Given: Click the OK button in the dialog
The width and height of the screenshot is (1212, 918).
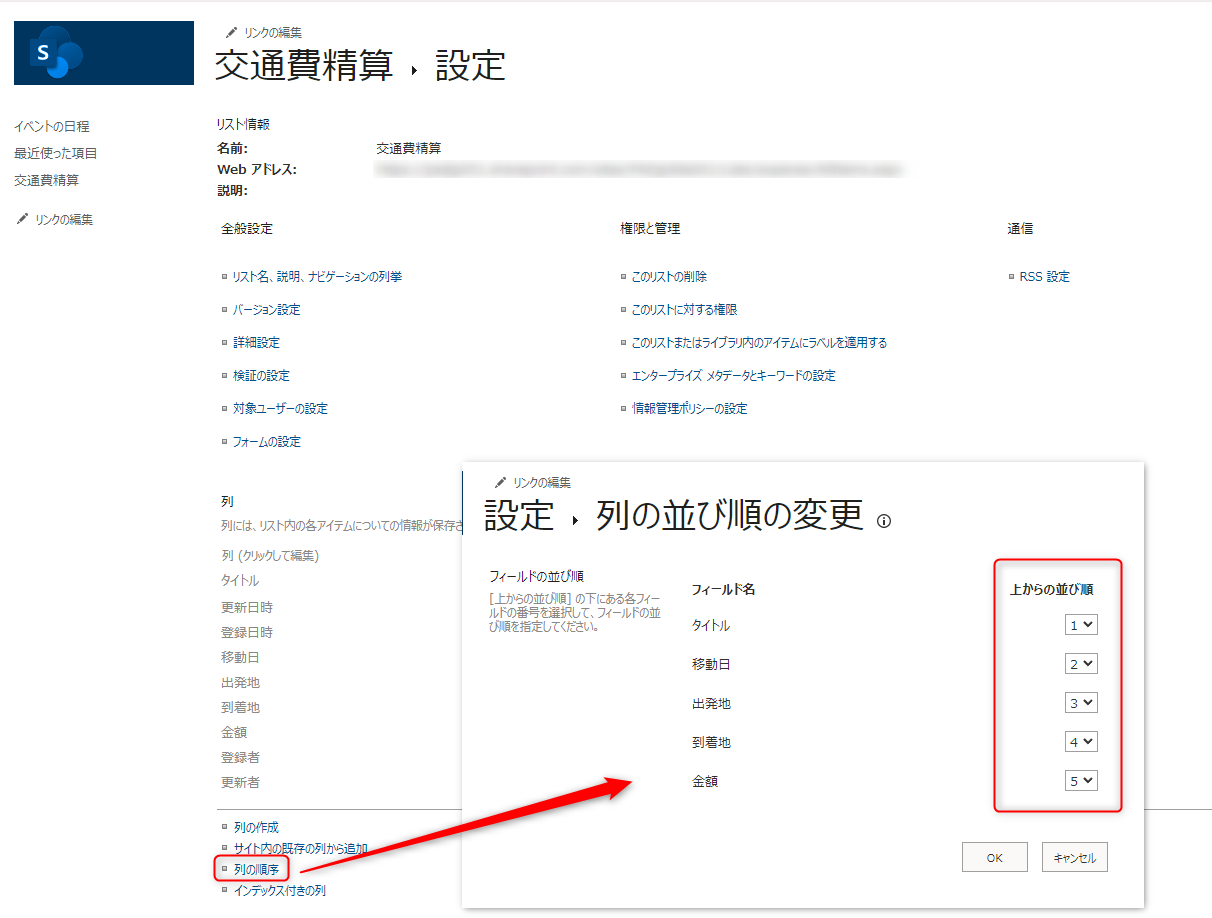Looking at the screenshot, I should tap(994, 857).
